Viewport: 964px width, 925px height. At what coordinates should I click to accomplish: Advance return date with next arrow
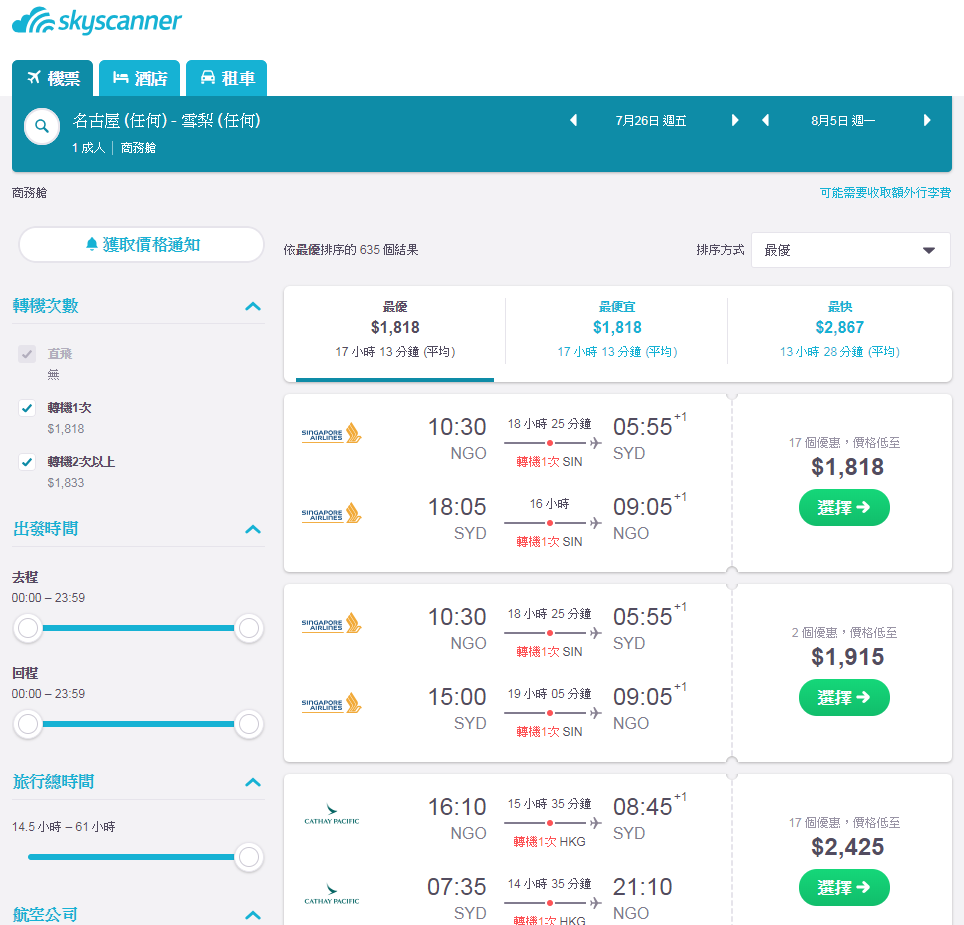927,120
